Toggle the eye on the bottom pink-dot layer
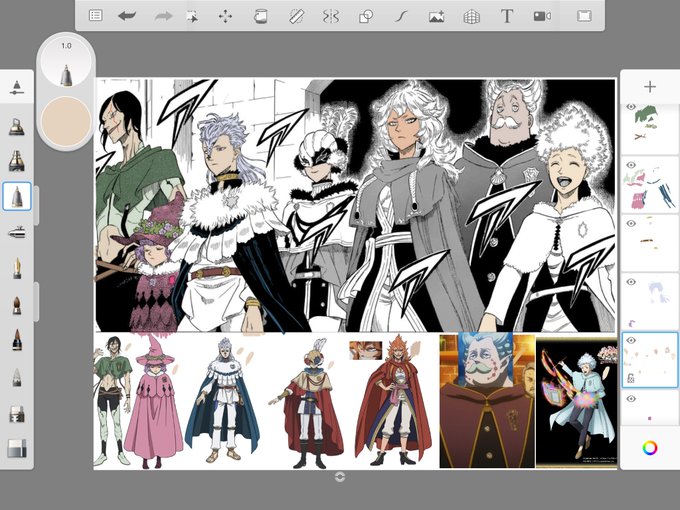The image size is (680, 510). (631, 399)
